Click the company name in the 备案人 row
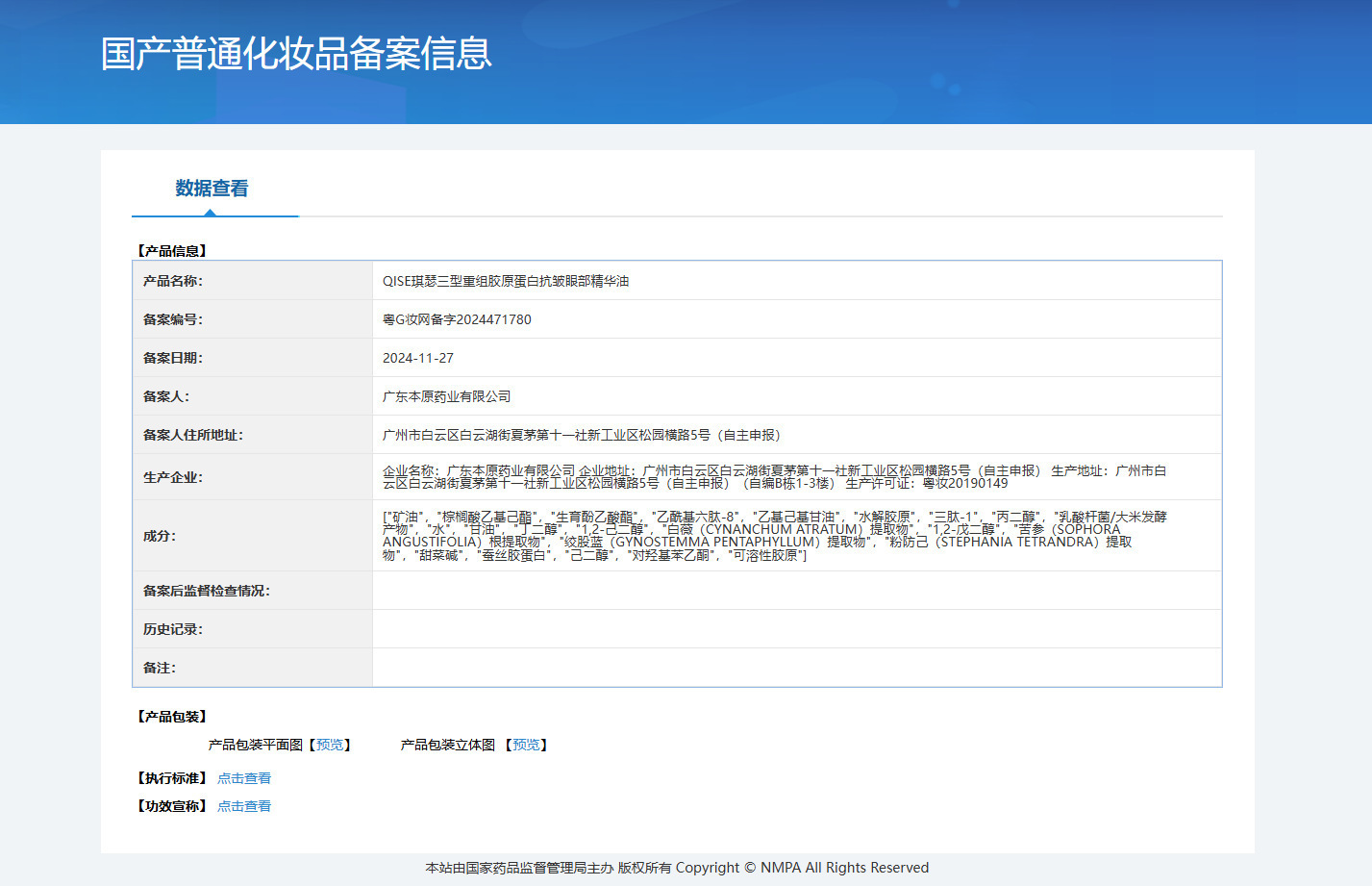 pyautogui.click(x=447, y=396)
